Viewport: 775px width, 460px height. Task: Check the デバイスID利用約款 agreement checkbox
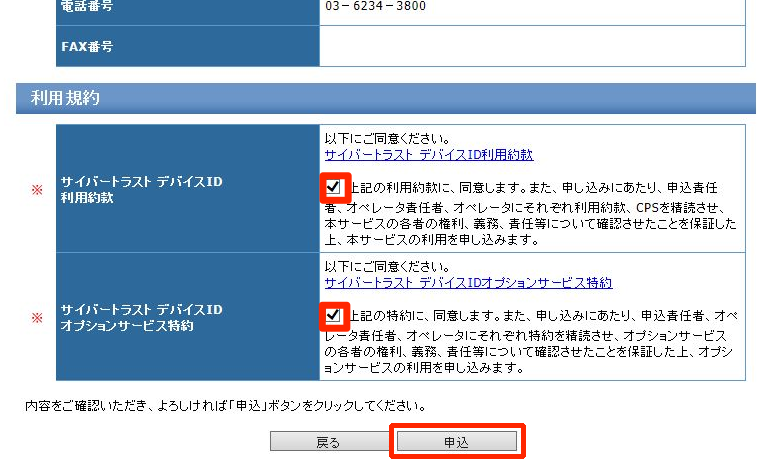334,187
